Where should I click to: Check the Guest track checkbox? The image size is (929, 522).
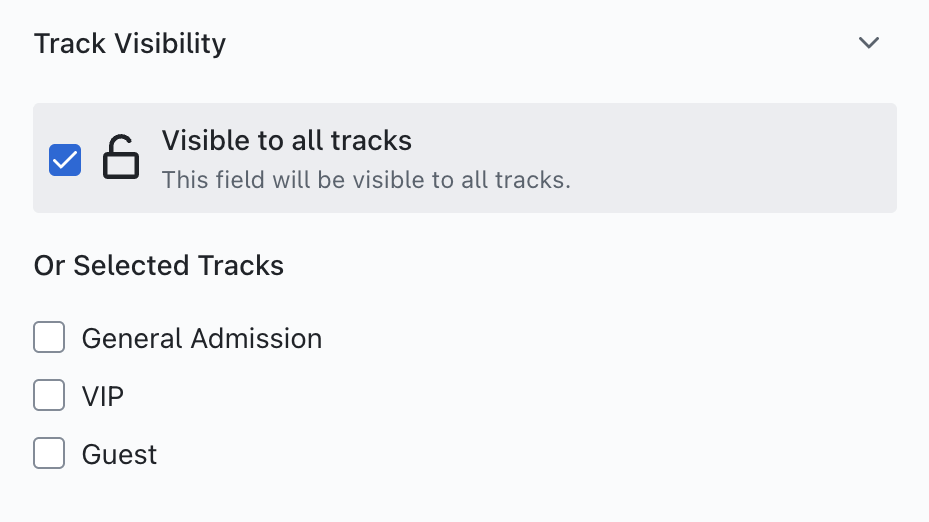(49, 453)
